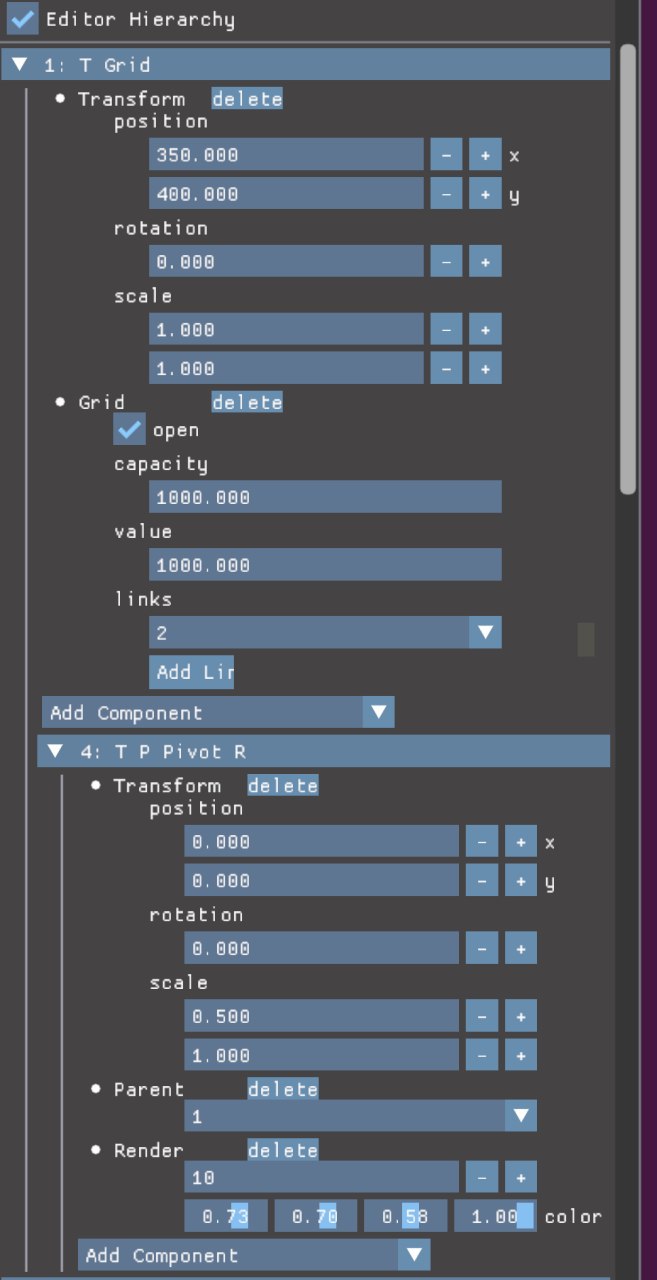Click the color red slider at 0.73
The image size is (657, 1280).
[225, 1216]
